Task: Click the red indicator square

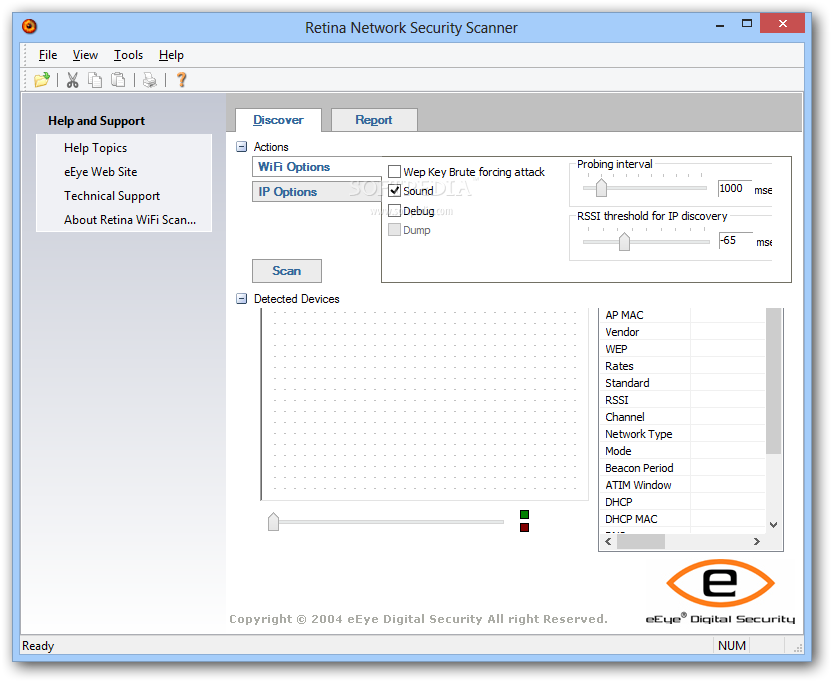Action: tap(524, 527)
